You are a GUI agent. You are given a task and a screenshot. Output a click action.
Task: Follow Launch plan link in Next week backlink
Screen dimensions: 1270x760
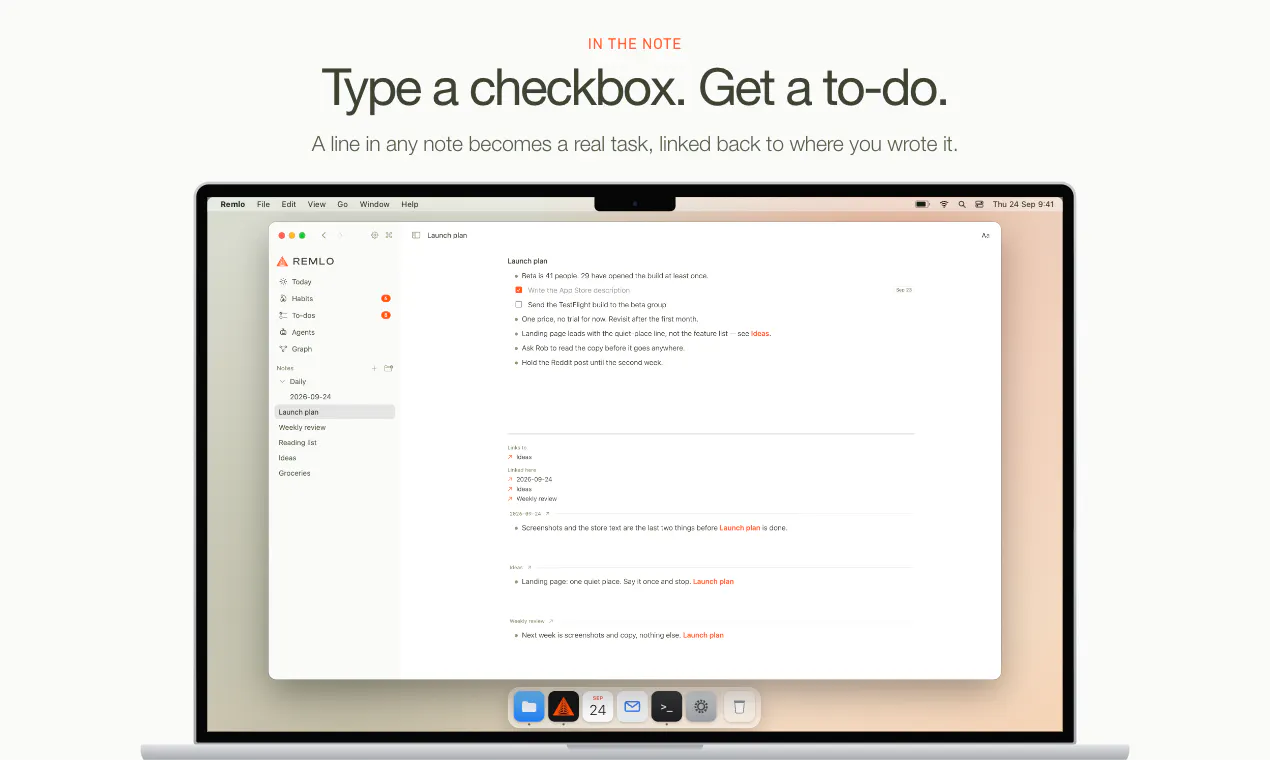click(x=703, y=635)
